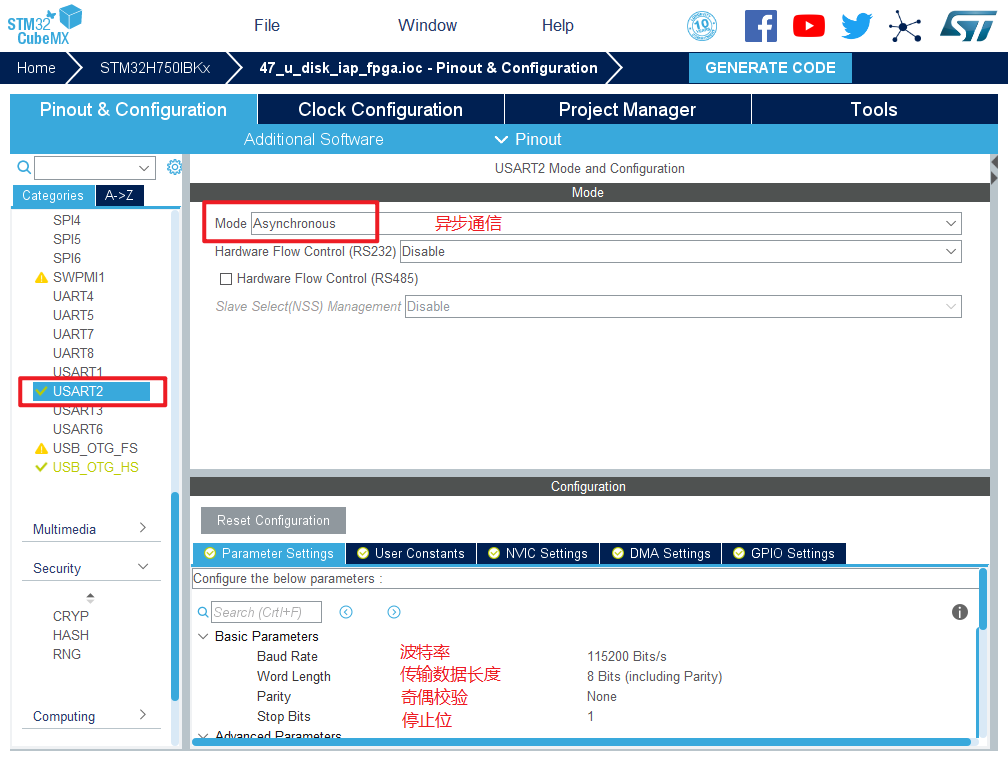This screenshot has height=761, width=1008.
Task: Open Hardware Flow Control (RS232) dropdown
Action: pyautogui.click(x=680, y=251)
